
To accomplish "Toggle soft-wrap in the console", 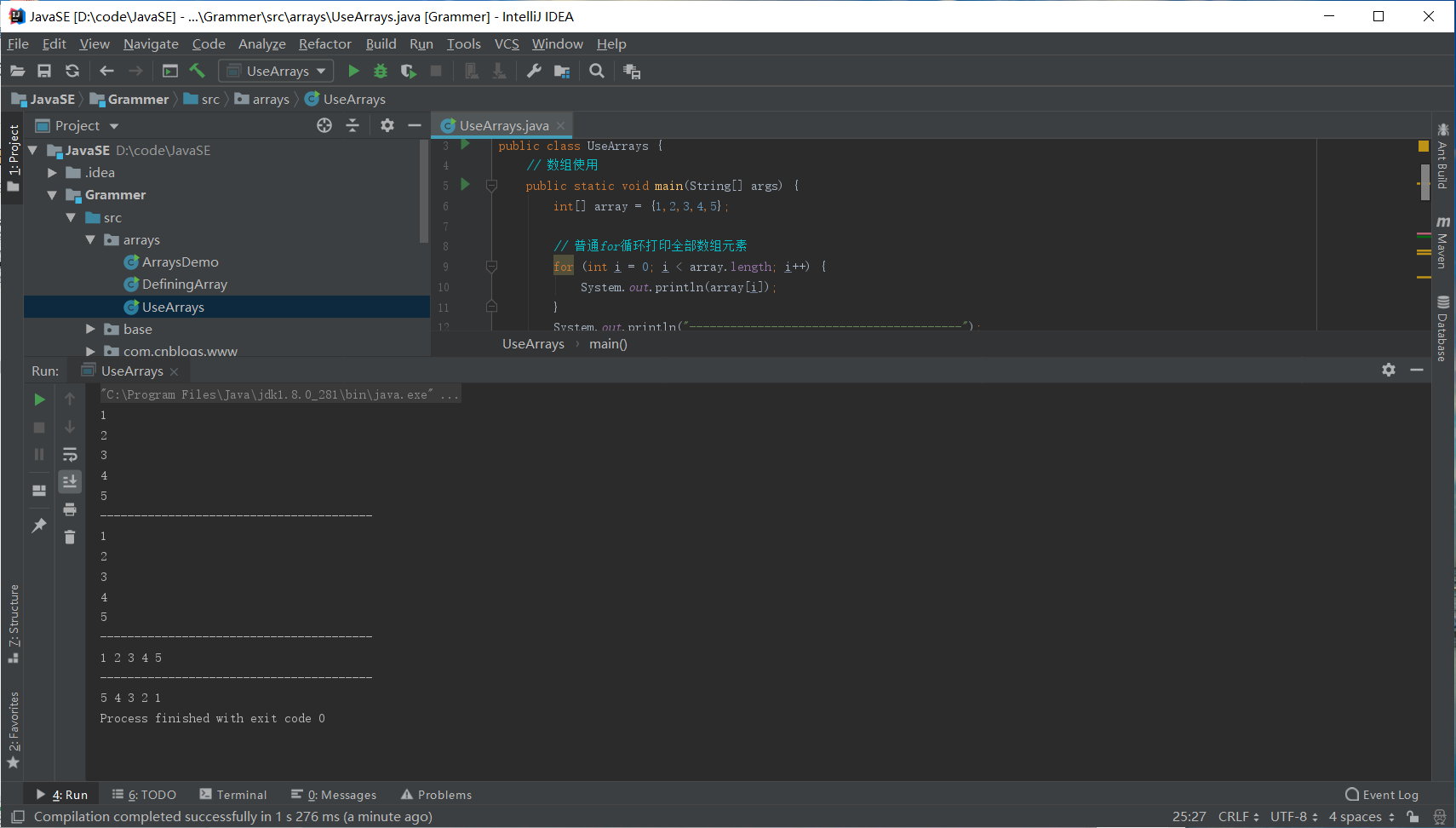I will pyautogui.click(x=70, y=454).
